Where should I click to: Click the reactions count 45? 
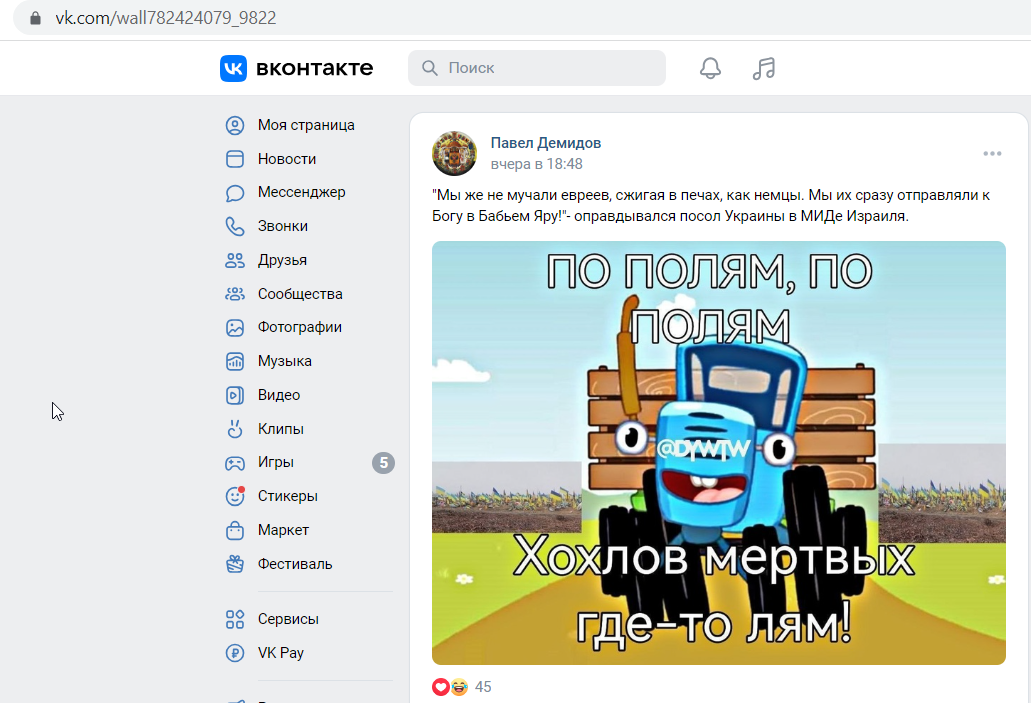click(483, 687)
